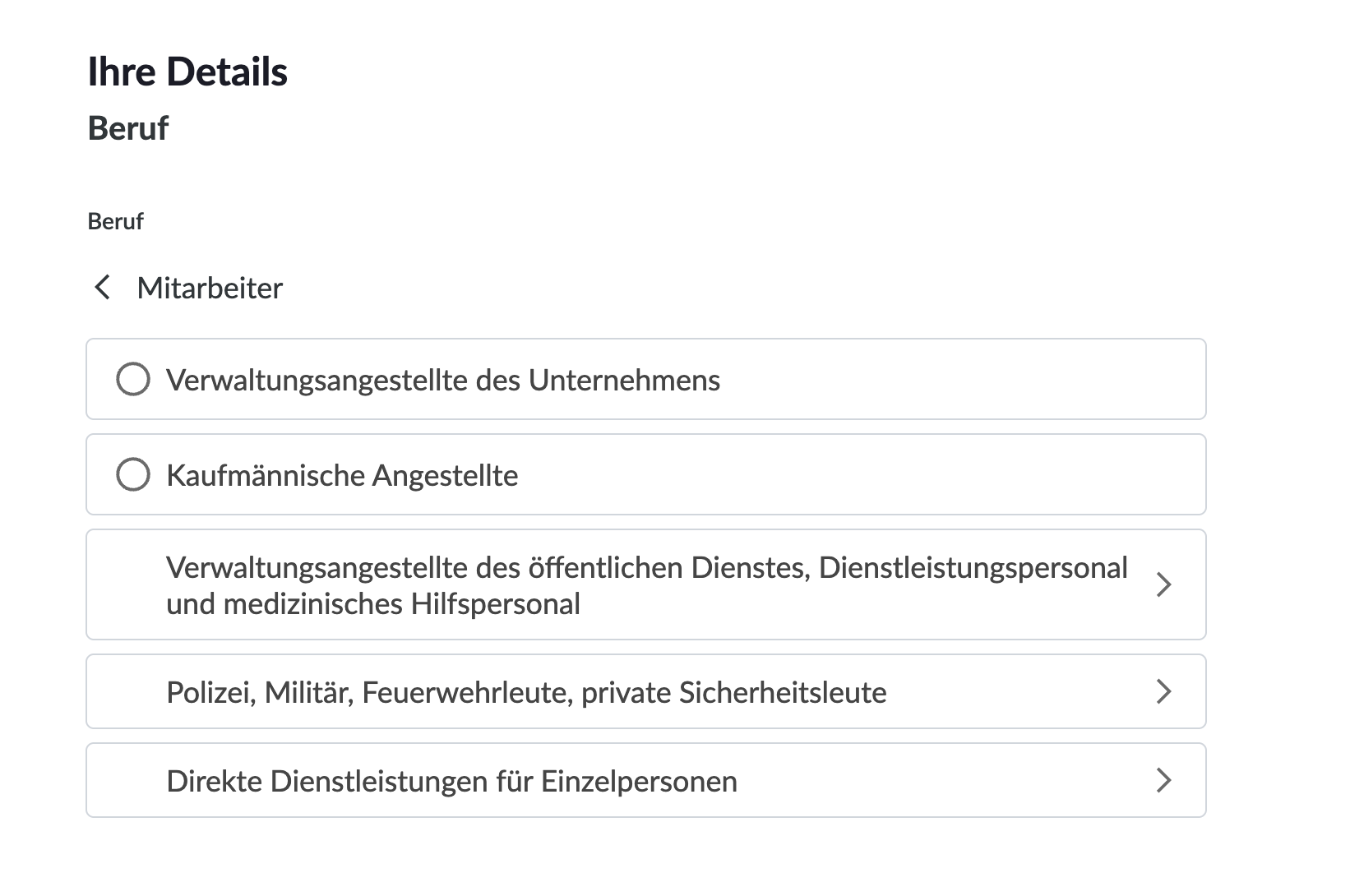Click the "Verwaltungsangestellte des Unternehmens" option row
The image size is (1350, 896).
click(x=442, y=380)
